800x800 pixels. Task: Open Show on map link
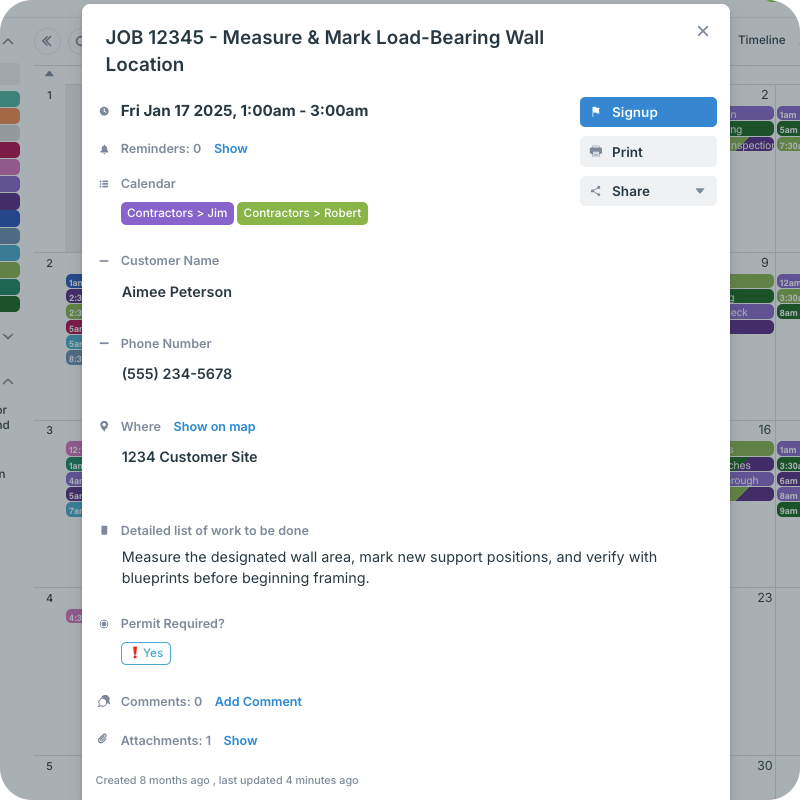click(x=214, y=427)
